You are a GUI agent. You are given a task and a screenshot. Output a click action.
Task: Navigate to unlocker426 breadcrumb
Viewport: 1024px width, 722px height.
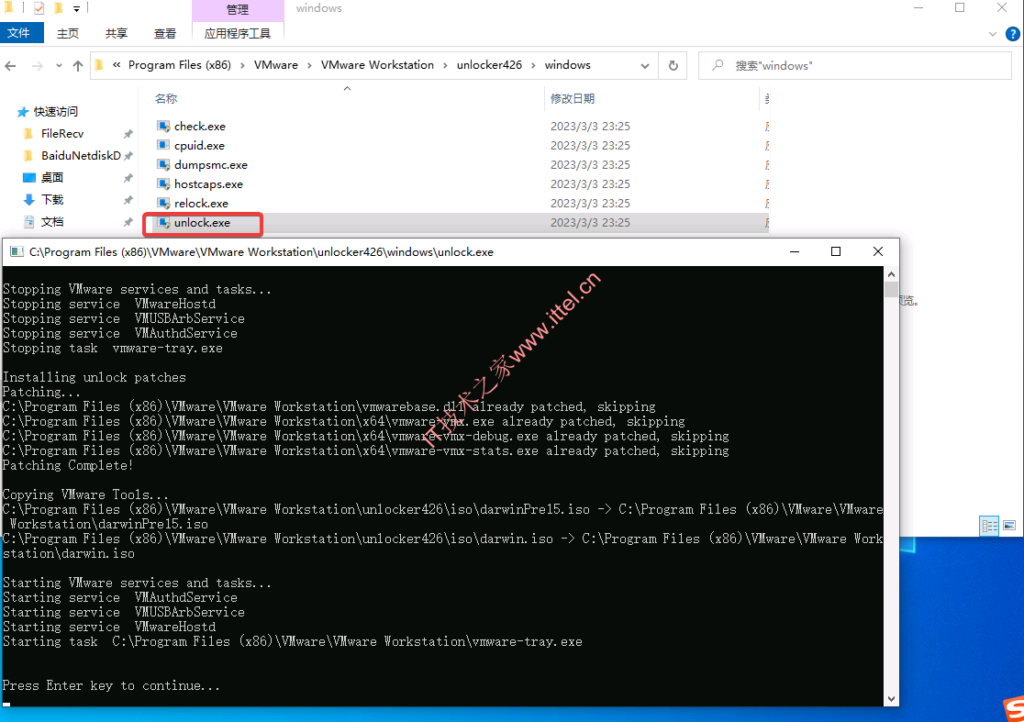pos(489,65)
